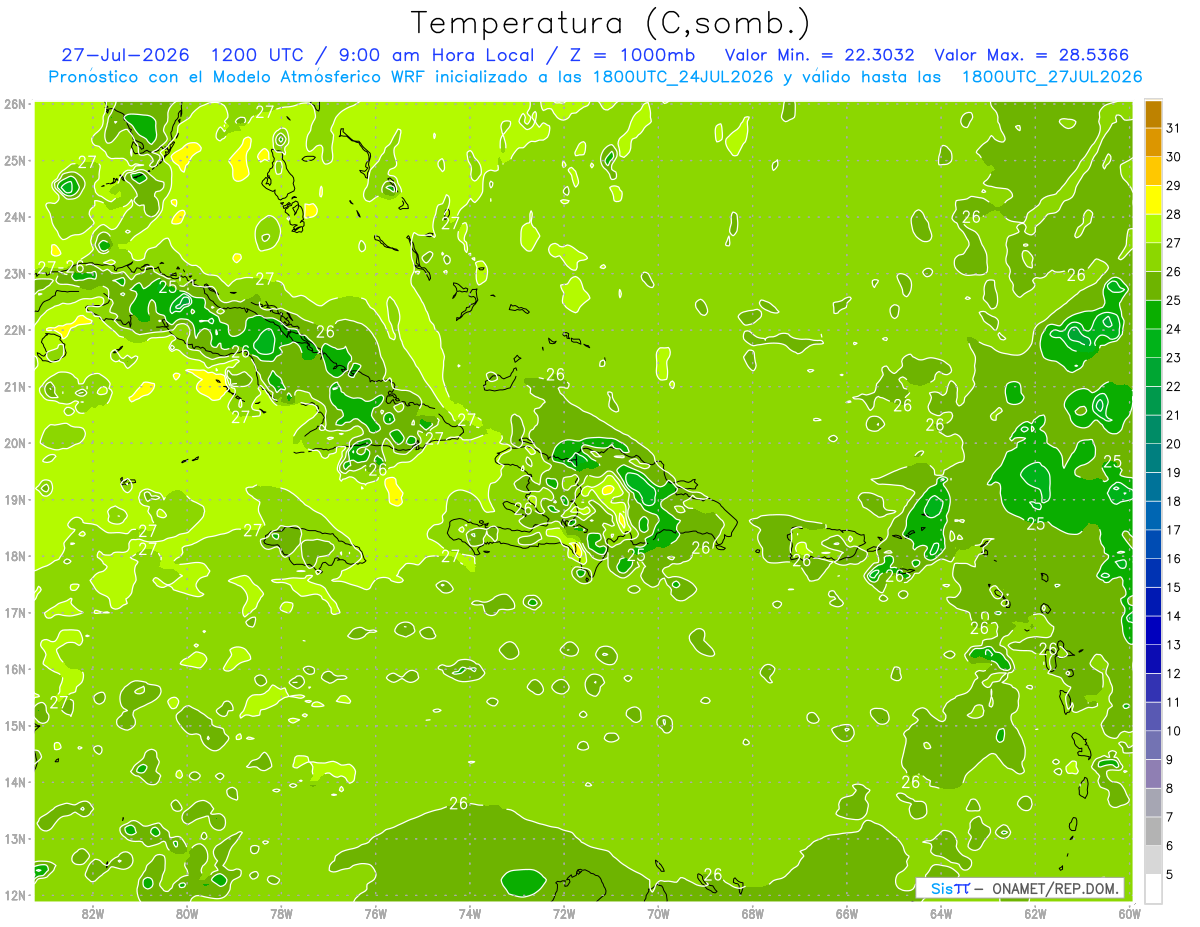The width and height of the screenshot is (1200, 927).
Task: Click the legend value "15"
Action: point(1173,588)
